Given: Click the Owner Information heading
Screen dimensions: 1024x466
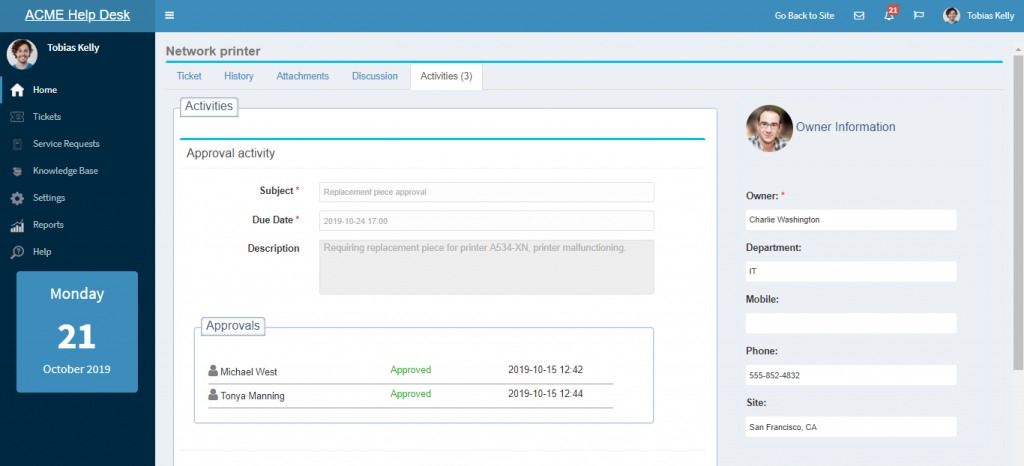Looking at the screenshot, I should point(846,127).
